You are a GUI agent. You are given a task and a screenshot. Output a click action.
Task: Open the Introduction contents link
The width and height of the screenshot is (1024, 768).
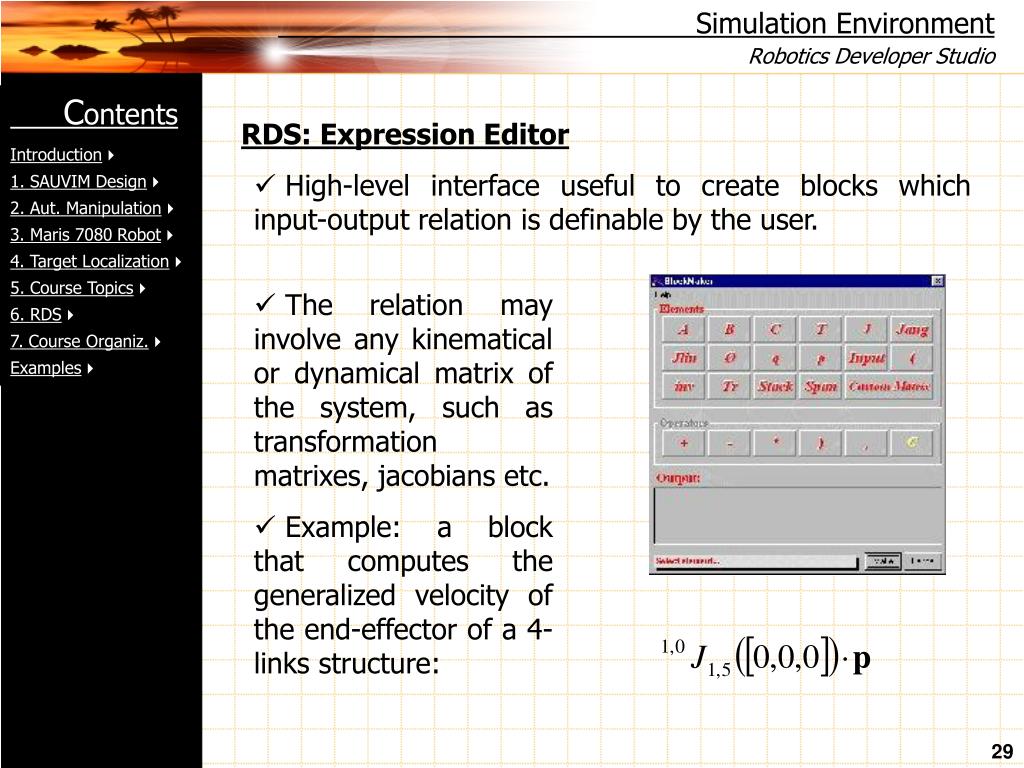click(56, 155)
